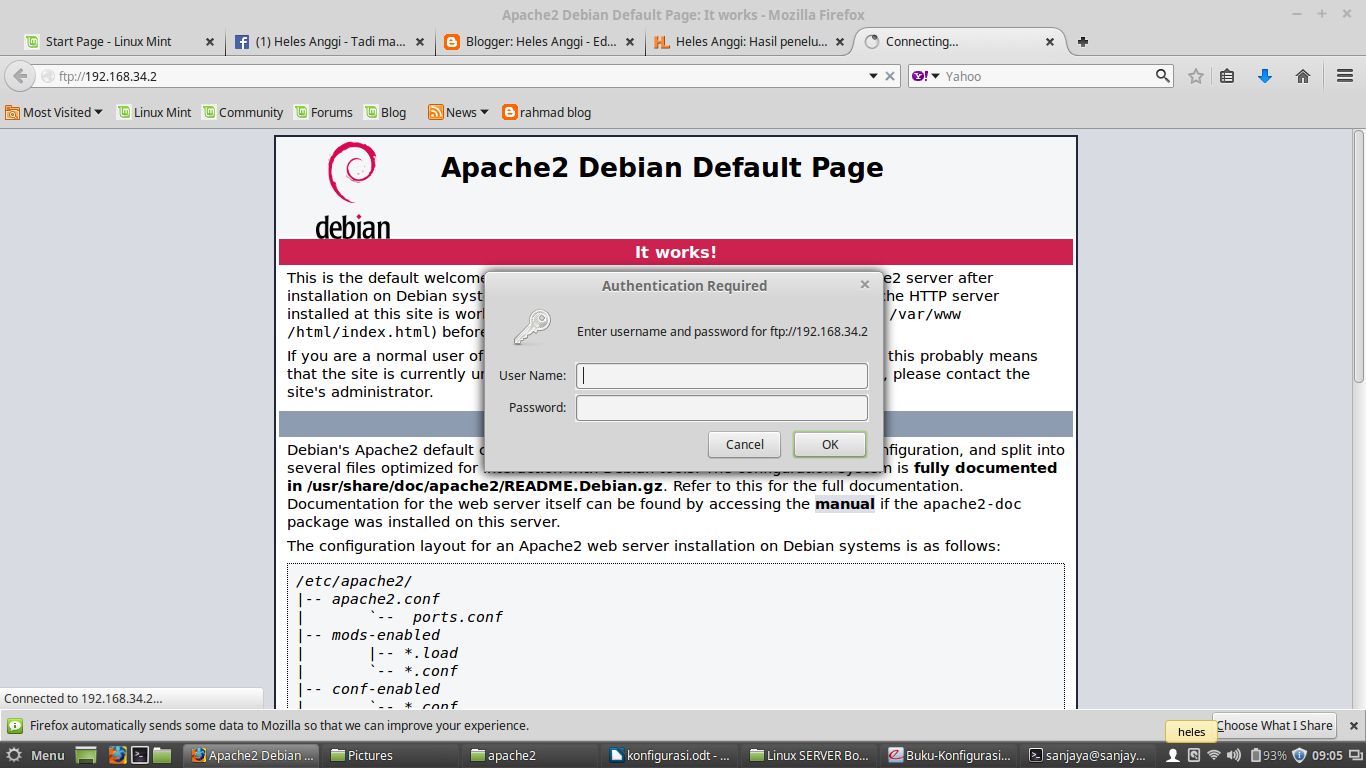Open the bookmarks list icon

tap(1228, 76)
